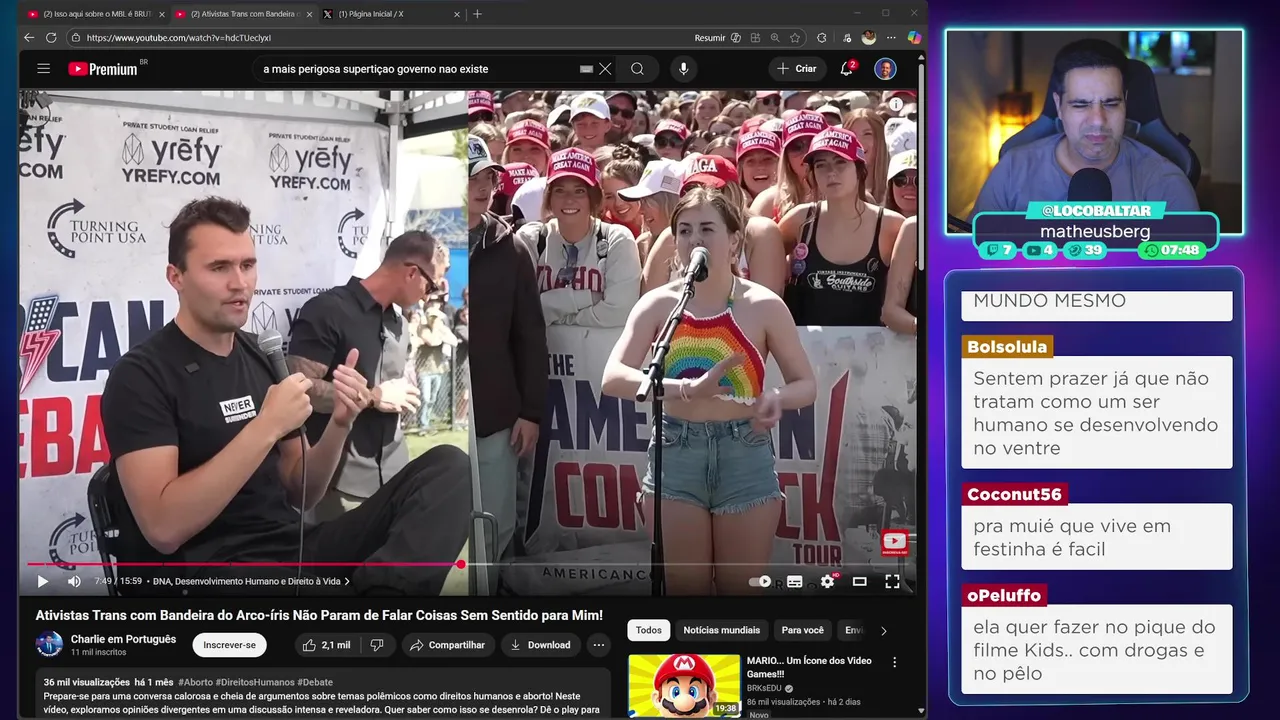Click Bolsolula chat username
Screen dimensions: 1280x720
[x=1007, y=347]
